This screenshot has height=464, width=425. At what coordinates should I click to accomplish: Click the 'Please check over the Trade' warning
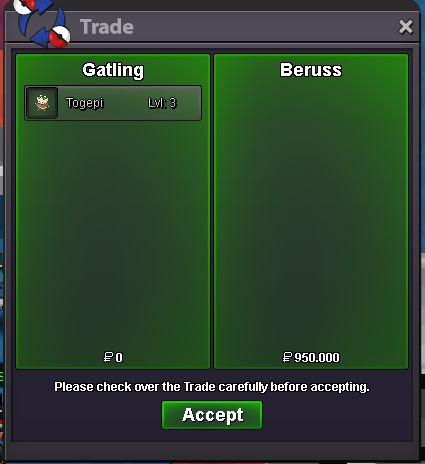(212, 387)
